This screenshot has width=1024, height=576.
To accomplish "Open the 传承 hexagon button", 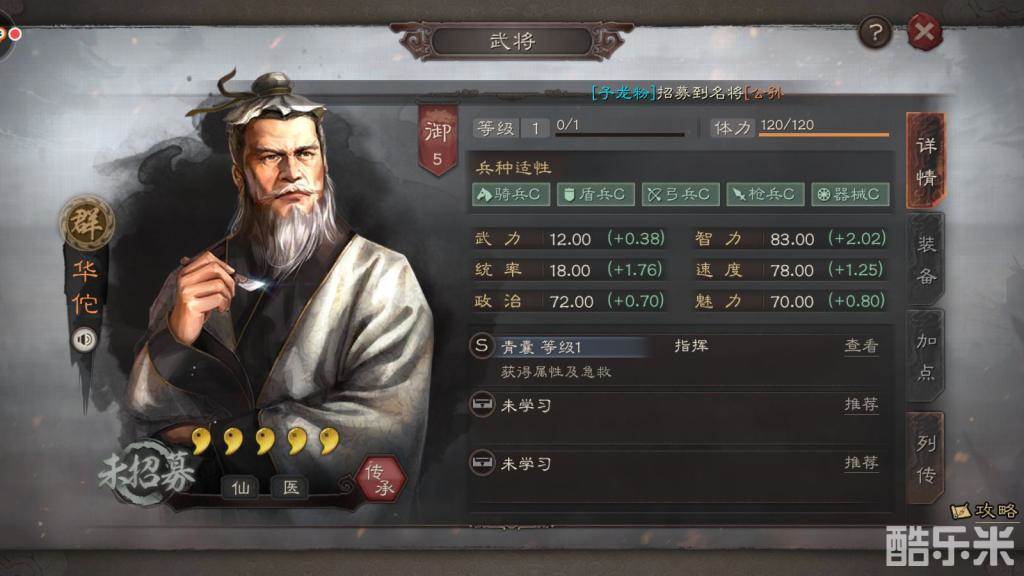I will point(380,479).
